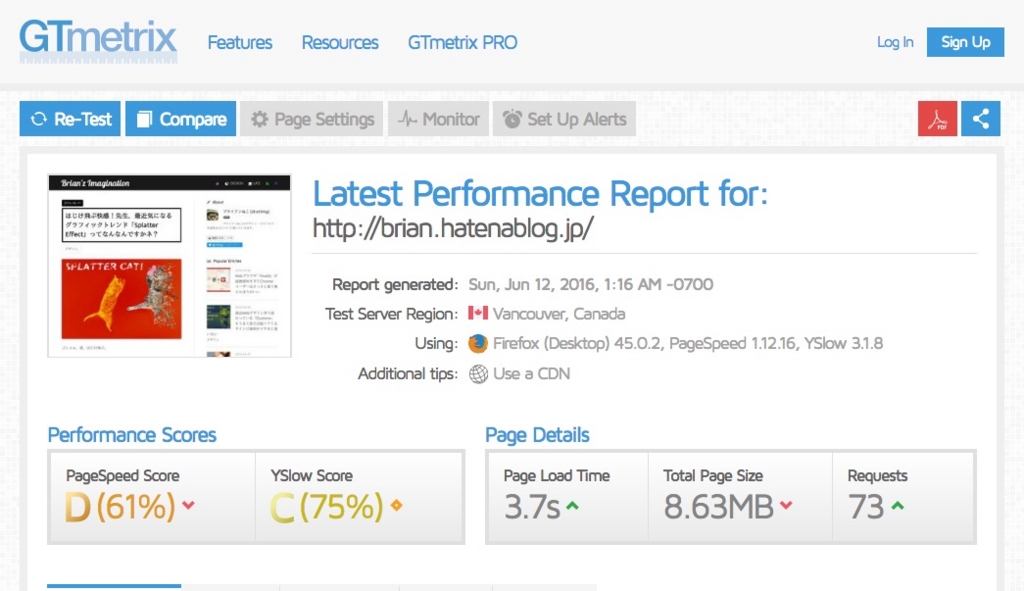Open the Resources menu item

pos(340,42)
